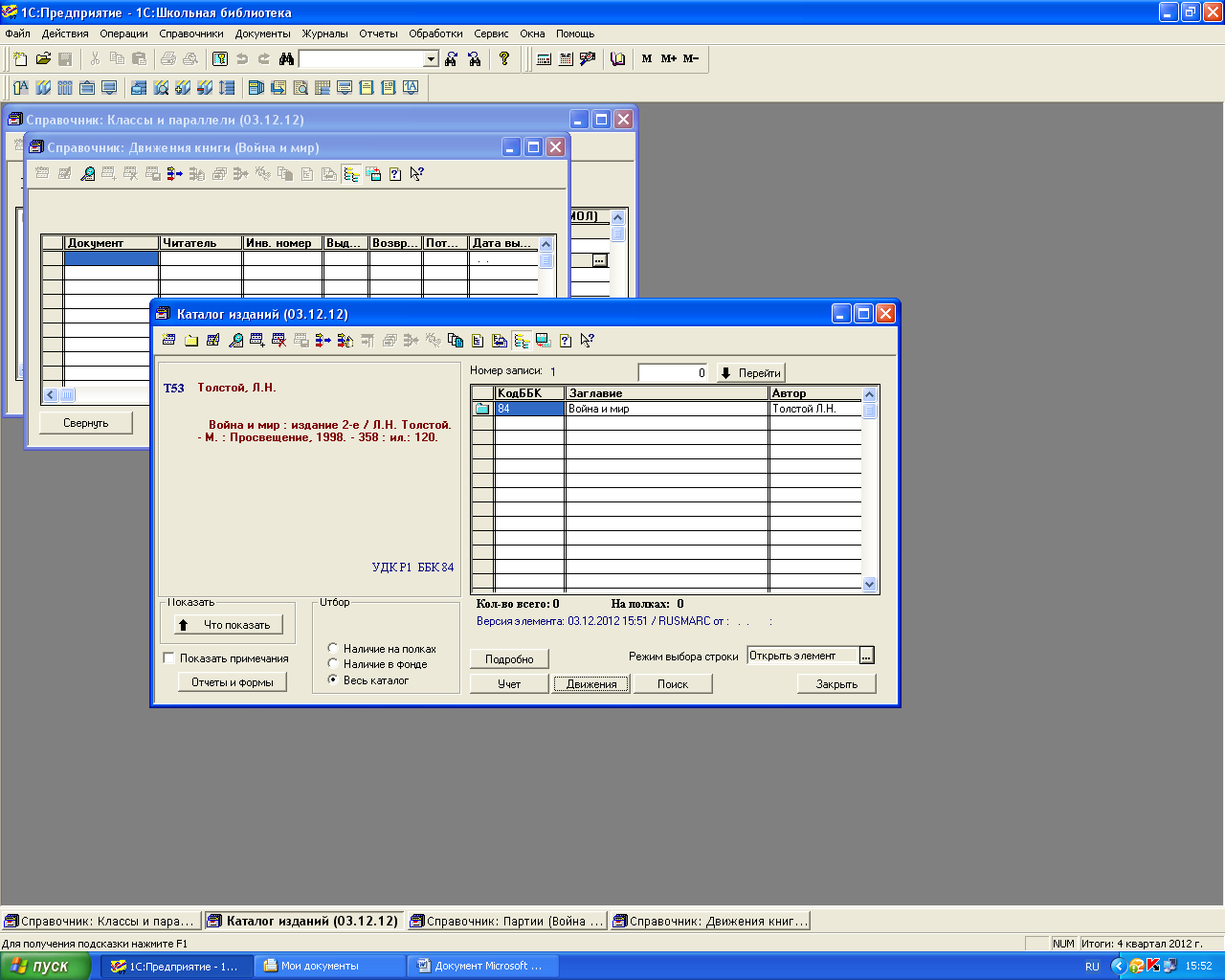
Task: Click copy-row icon with plus in catalog toolbar
Action: [x=257, y=340]
